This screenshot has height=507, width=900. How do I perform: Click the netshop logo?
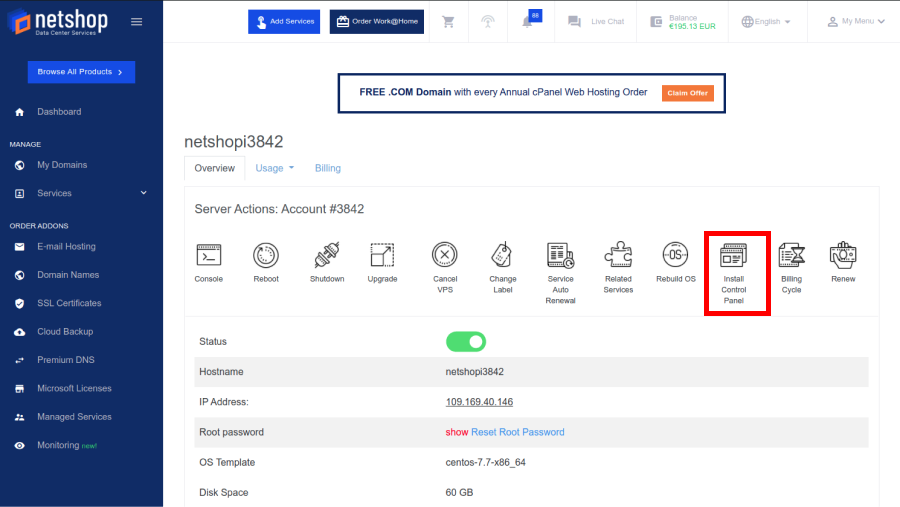pyautogui.click(x=58, y=22)
